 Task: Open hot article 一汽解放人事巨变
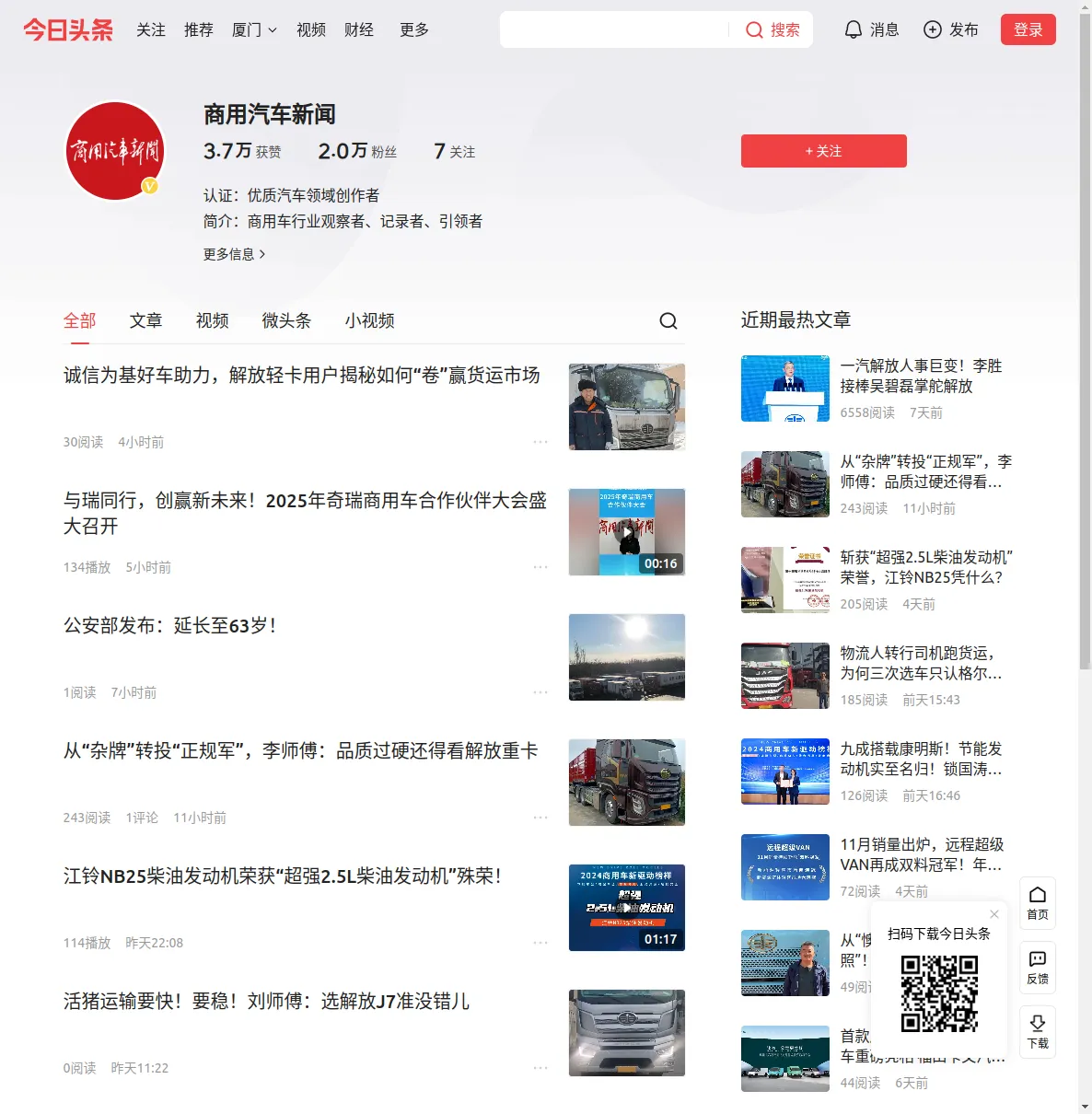pyautogui.click(x=922, y=376)
